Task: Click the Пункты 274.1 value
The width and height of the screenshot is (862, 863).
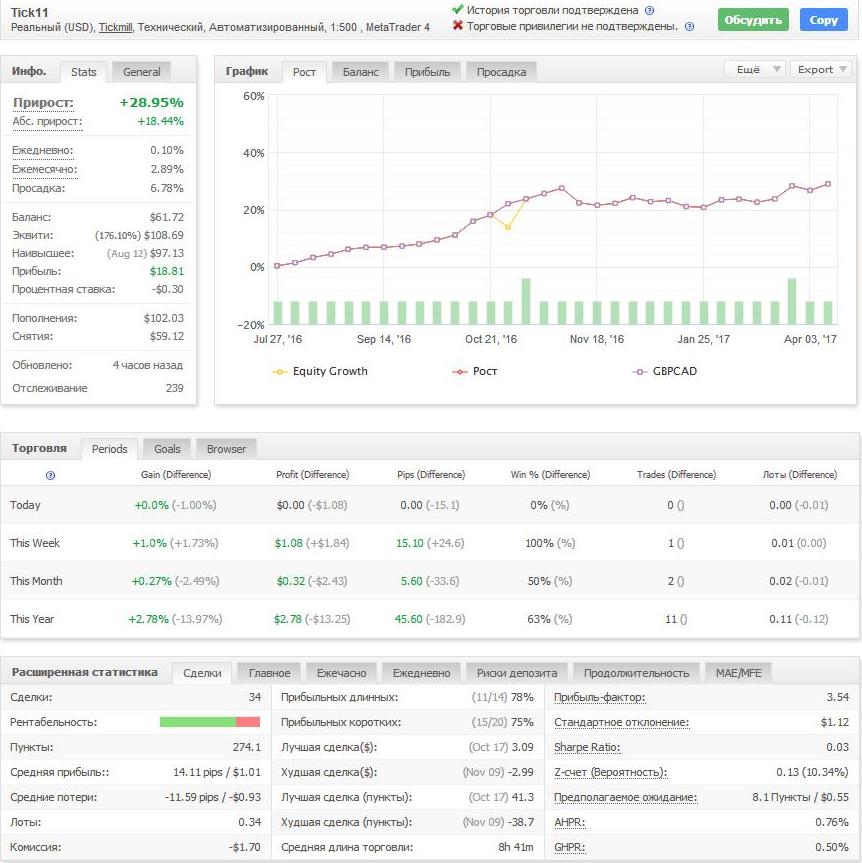Action: click(x=247, y=747)
